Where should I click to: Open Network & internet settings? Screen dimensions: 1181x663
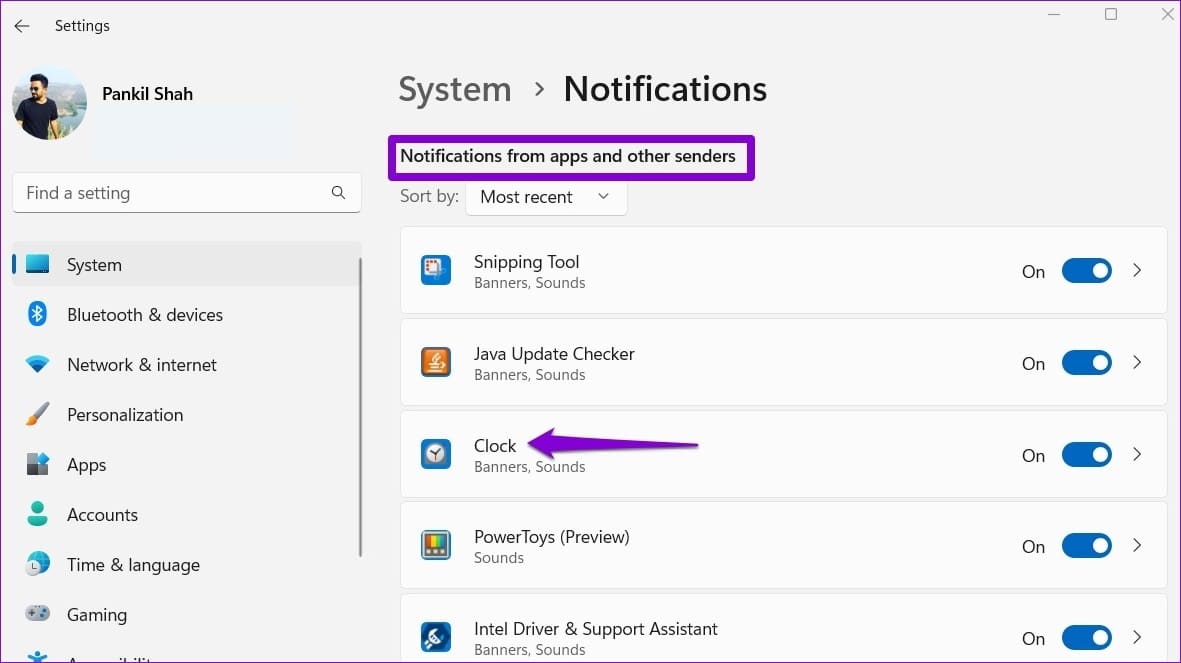click(141, 365)
